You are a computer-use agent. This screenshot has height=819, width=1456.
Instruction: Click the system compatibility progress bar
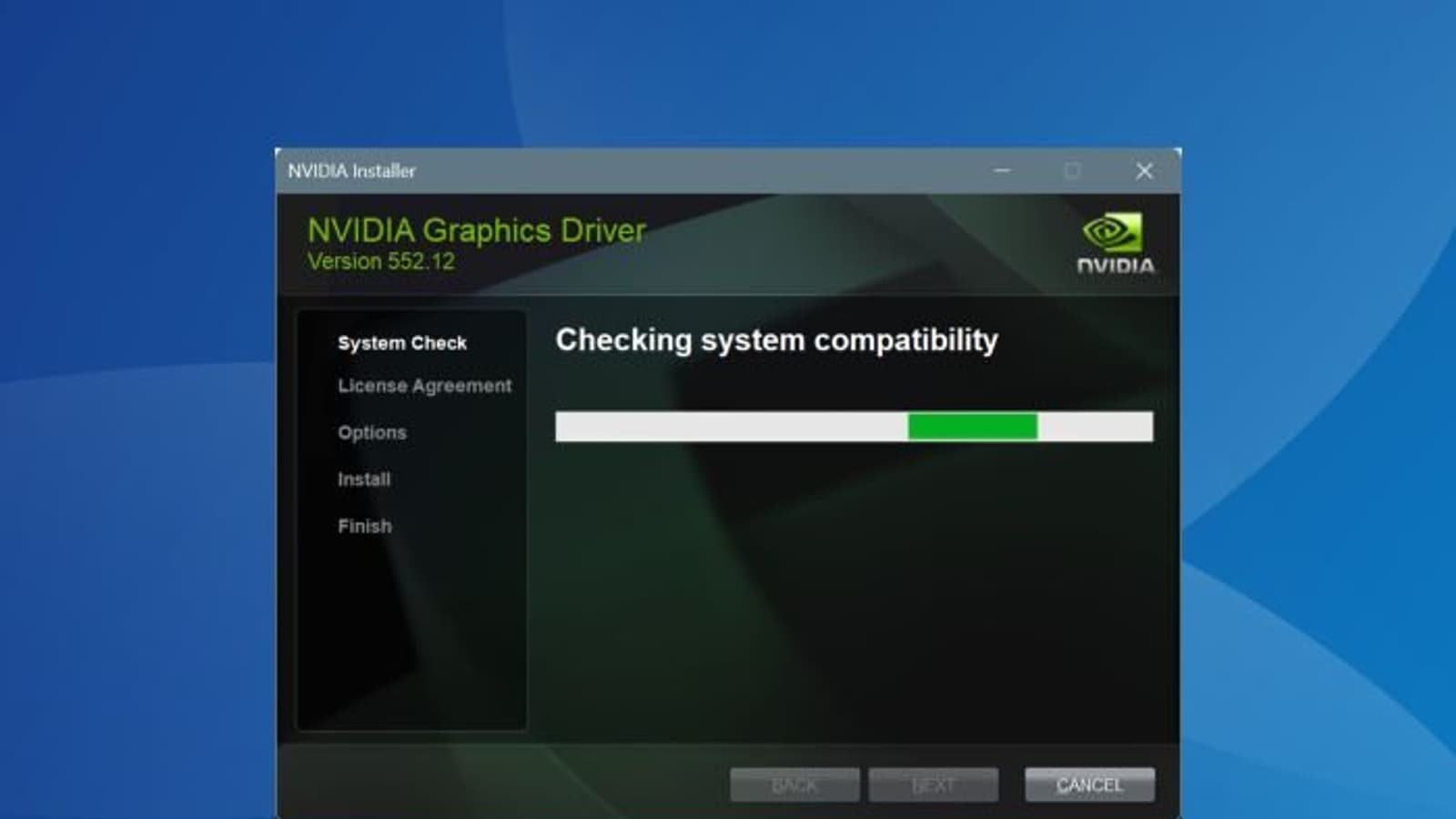(x=854, y=426)
